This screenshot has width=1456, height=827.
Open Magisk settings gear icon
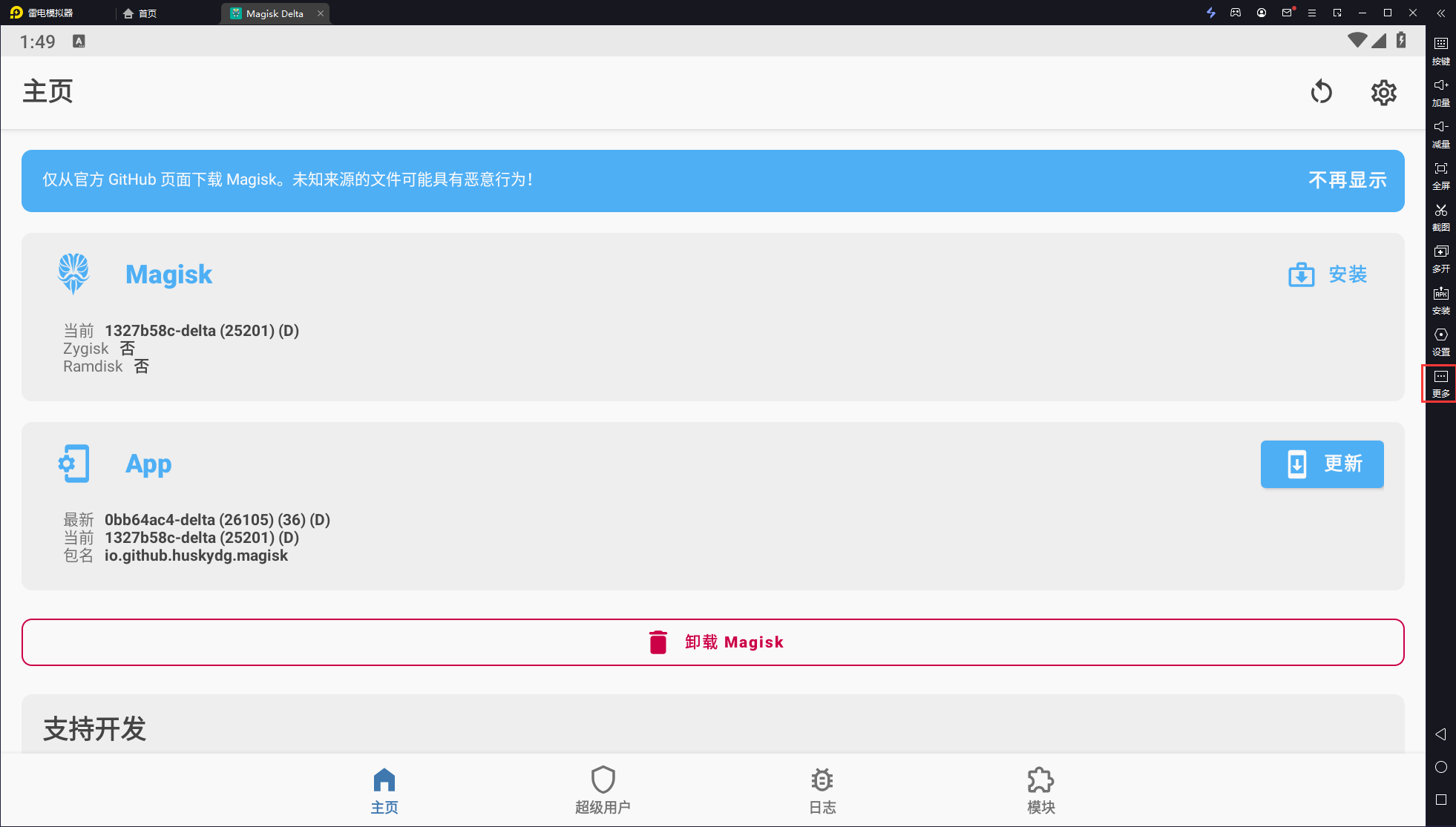[1383, 93]
